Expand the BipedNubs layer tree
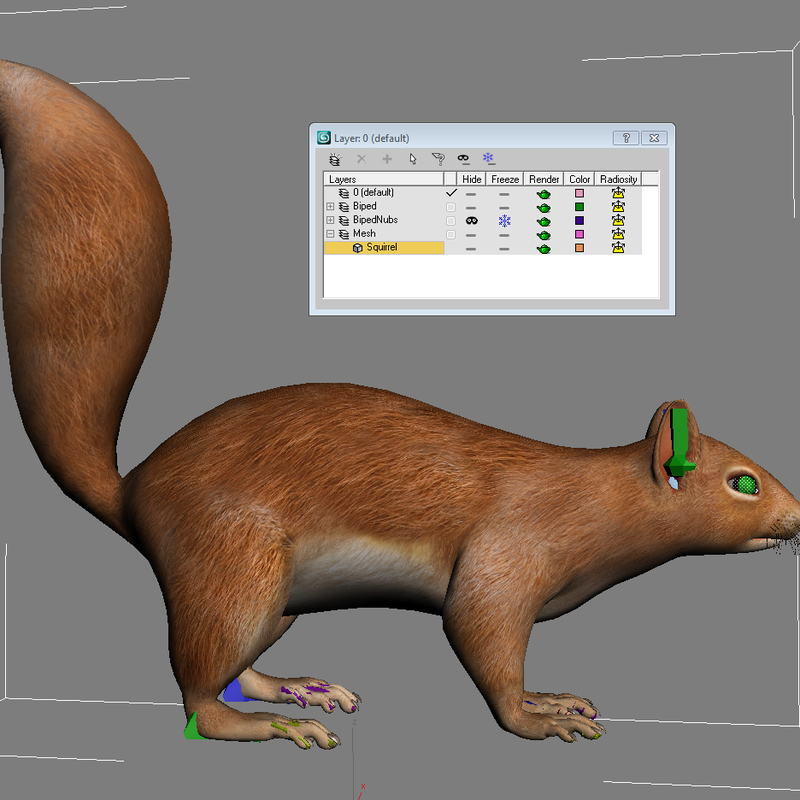 click(328, 219)
